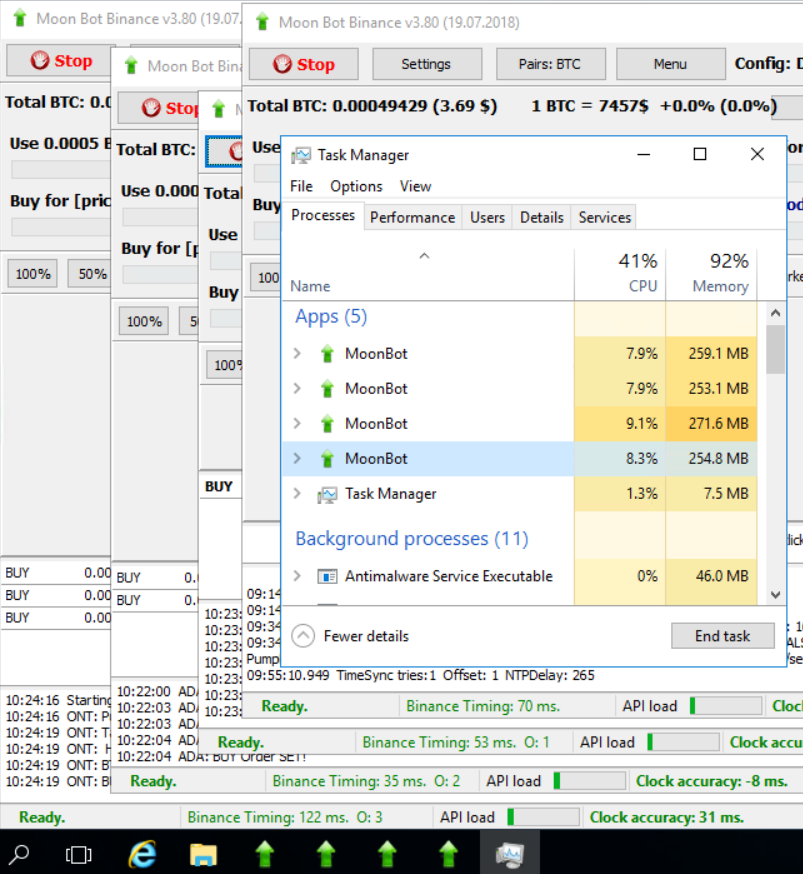Click Binance Timing: 122 ms status text
This screenshot has width=803, height=874.
(285, 818)
